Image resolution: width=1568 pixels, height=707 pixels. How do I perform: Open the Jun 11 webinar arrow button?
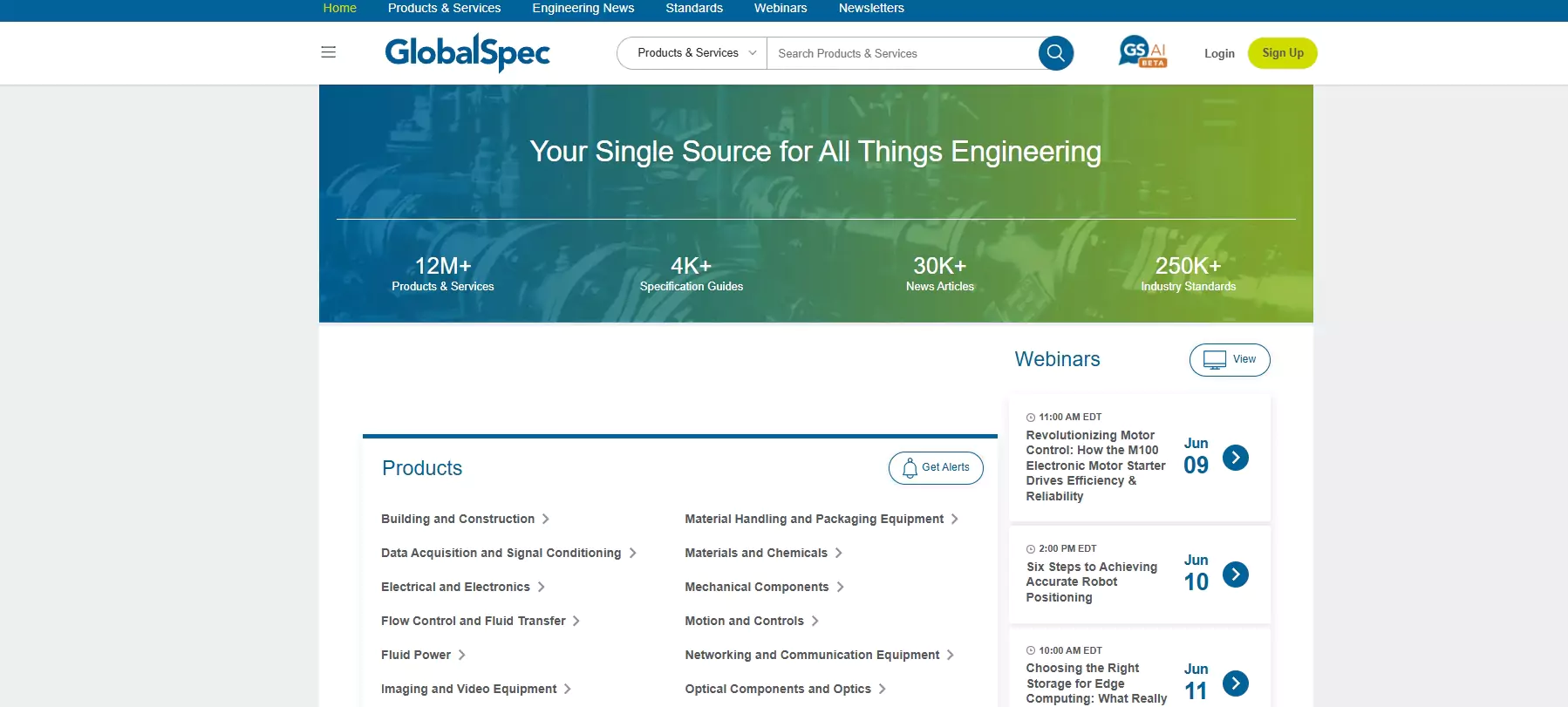[x=1235, y=683]
